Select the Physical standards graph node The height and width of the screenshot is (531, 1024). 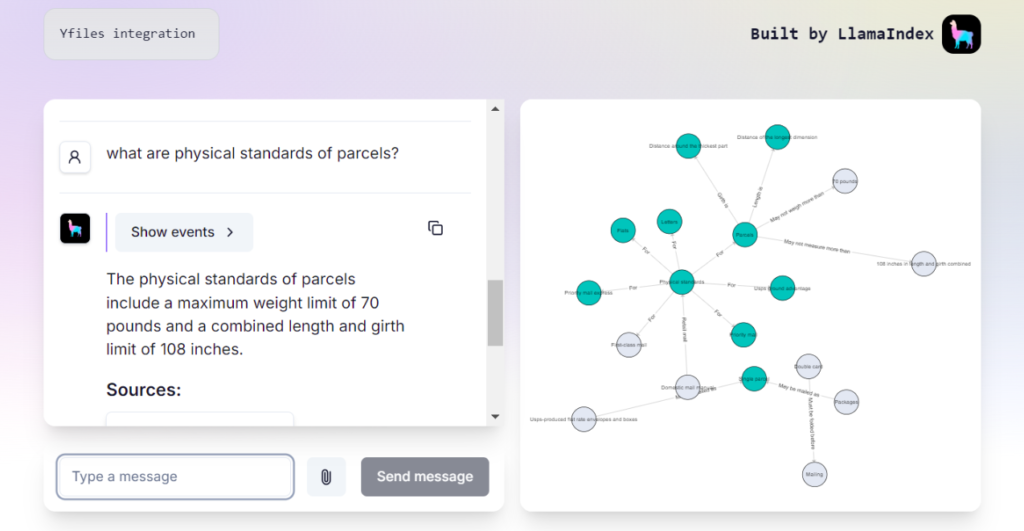tap(682, 282)
